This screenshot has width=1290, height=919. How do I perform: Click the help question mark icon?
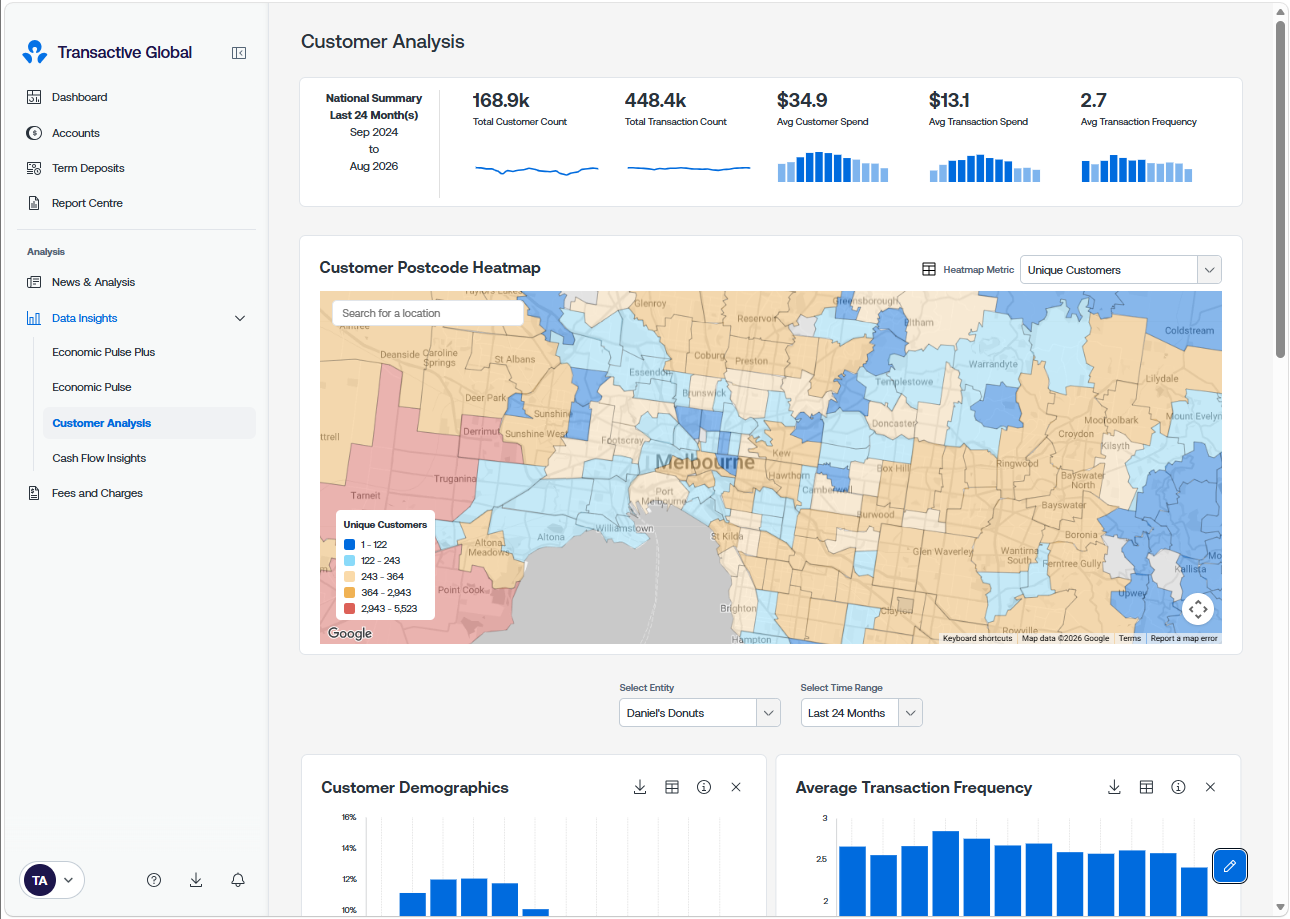(154, 880)
